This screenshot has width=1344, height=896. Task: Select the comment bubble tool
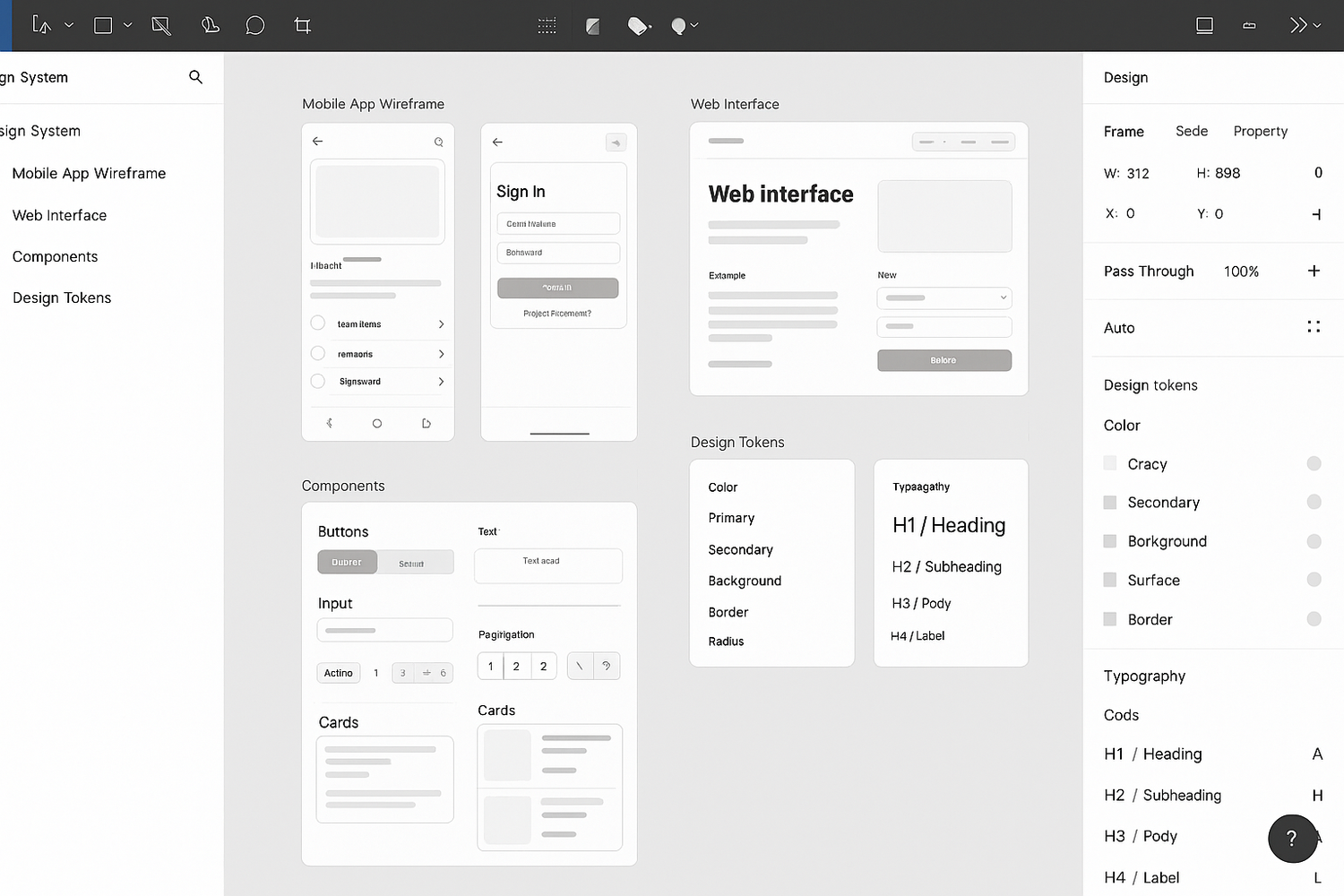(254, 25)
